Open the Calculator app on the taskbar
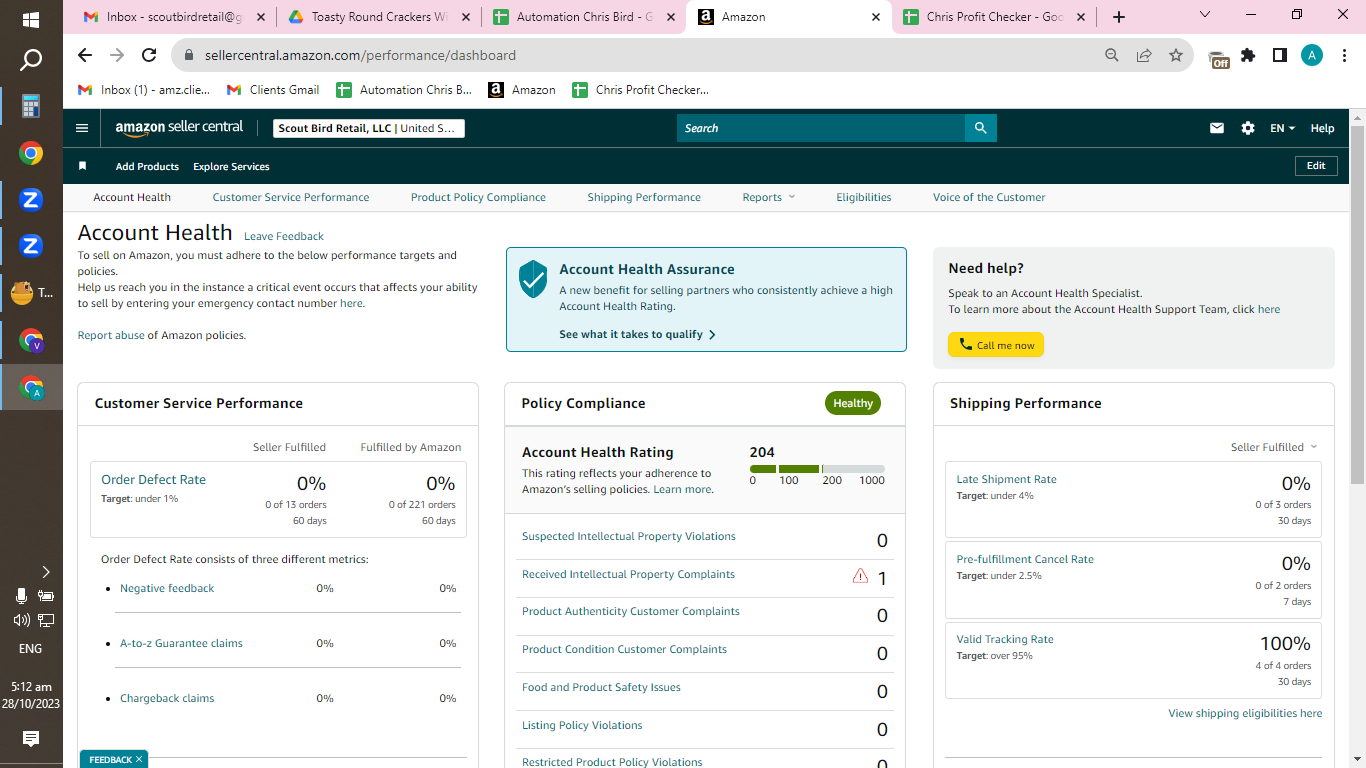Image resolution: width=1366 pixels, height=768 pixels. 31,106
